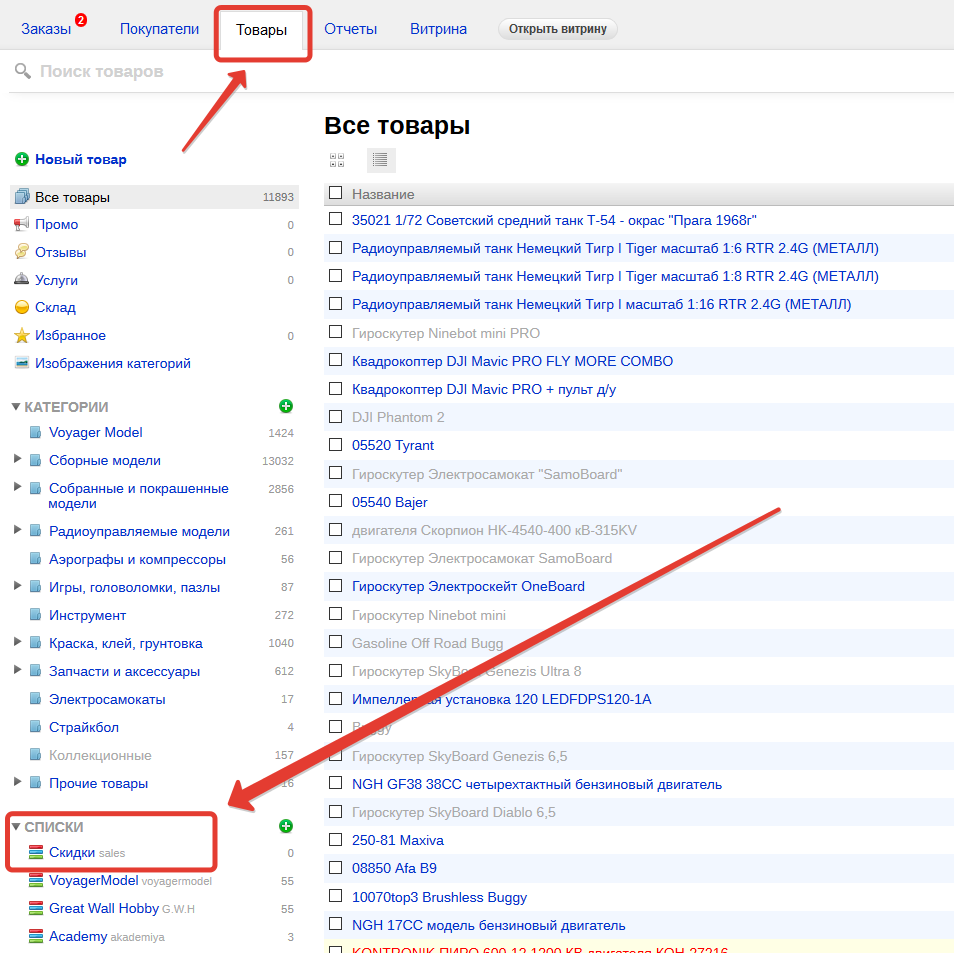Collapse the КАТЕГОРИИ section
This screenshot has width=954, height=953.
[x=16, y=407]
